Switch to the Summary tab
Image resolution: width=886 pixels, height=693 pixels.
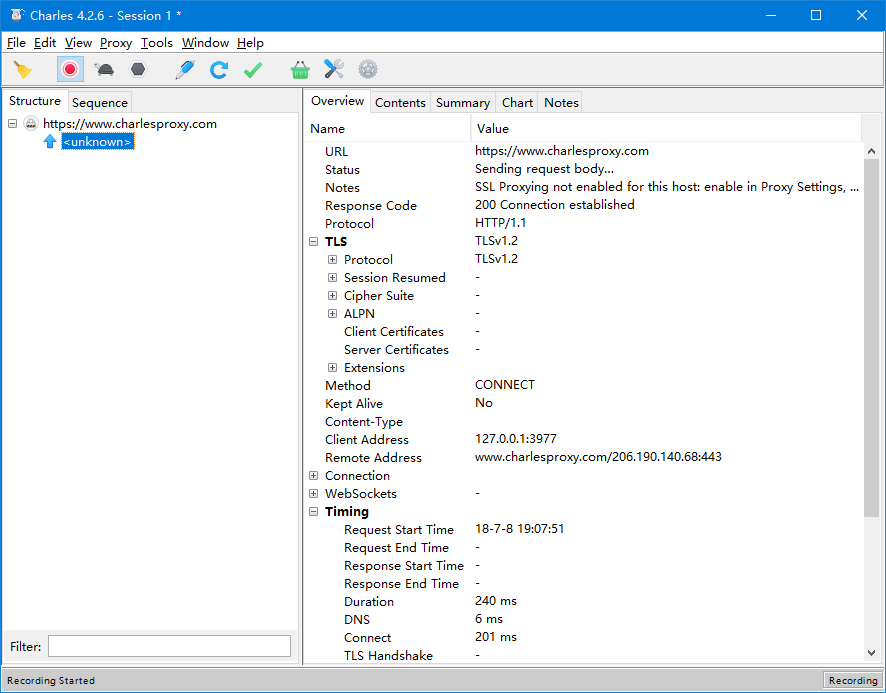(x=463, y=102)
